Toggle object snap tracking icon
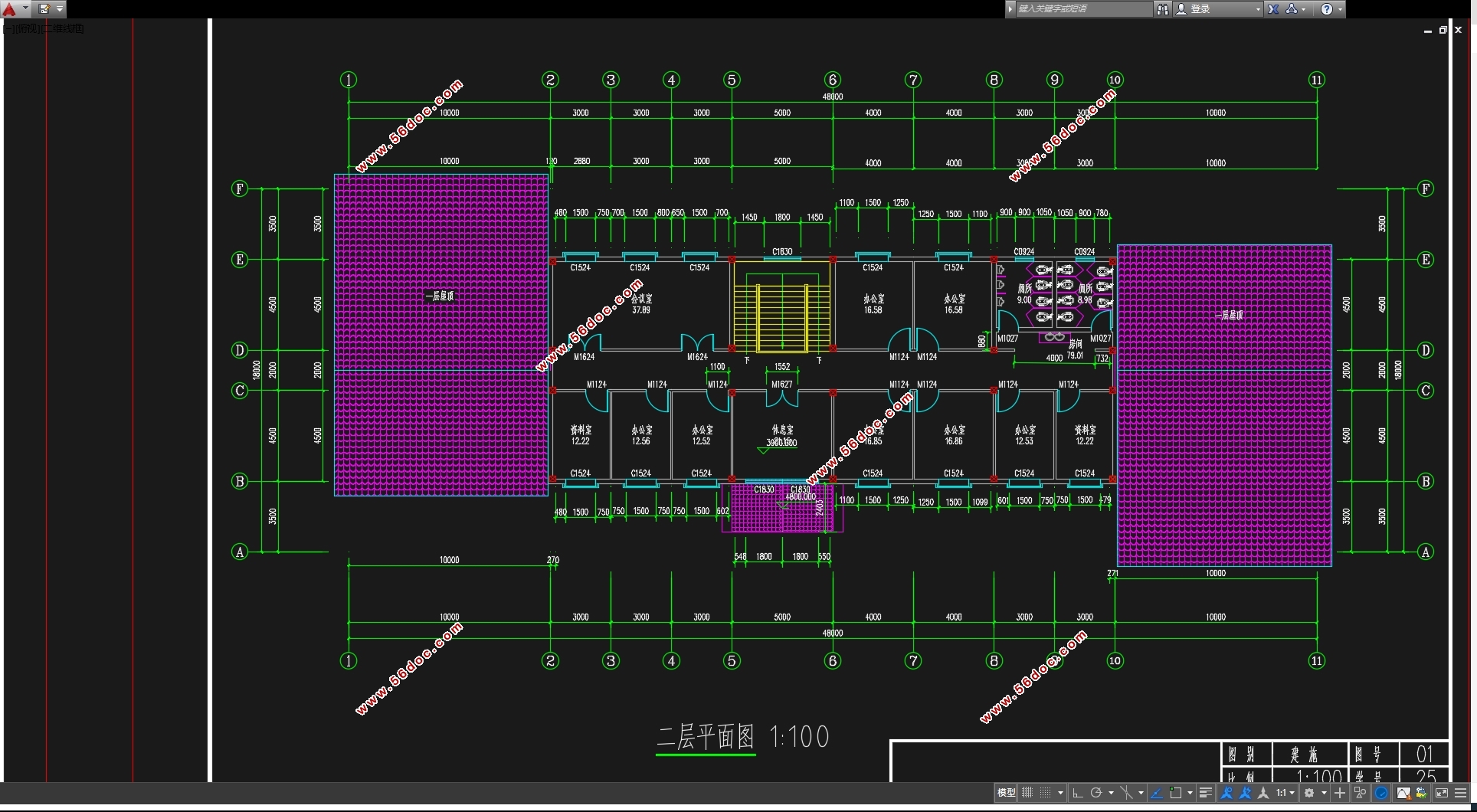This screenshot has width=1477, height=812. tap(1157, 793)
